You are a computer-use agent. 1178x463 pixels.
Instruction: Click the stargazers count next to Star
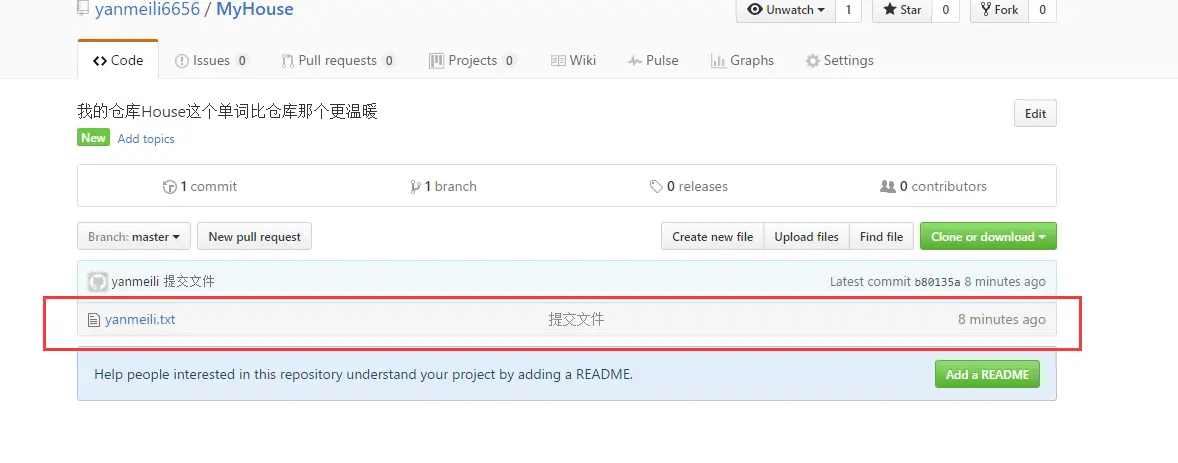point(945,10)
